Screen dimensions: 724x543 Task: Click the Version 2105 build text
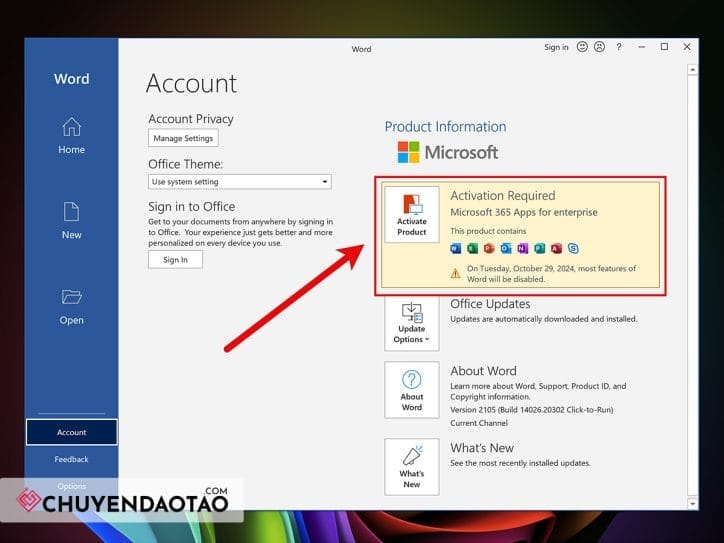[x=532, y=410]
